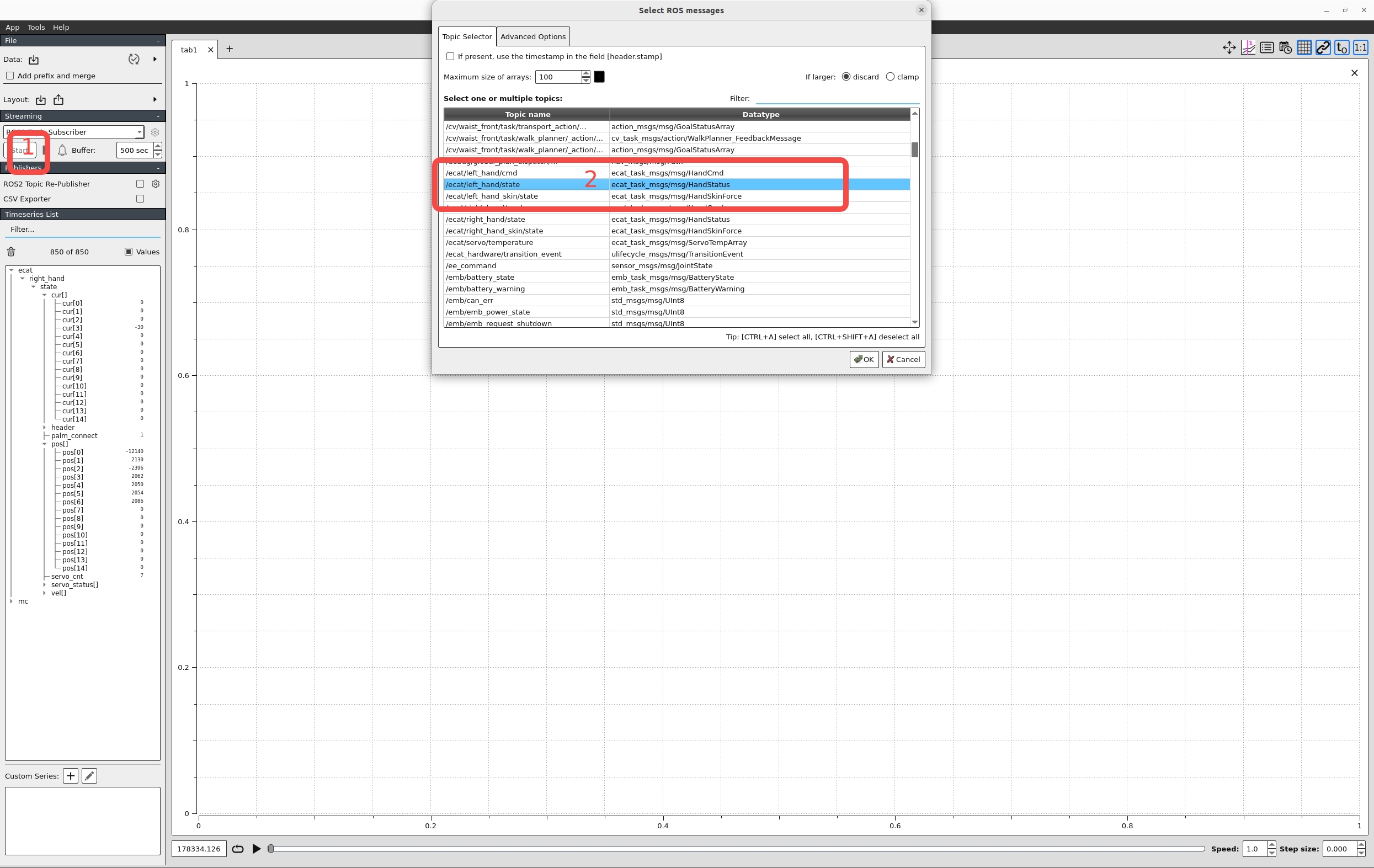The width and height of the screenshot is (1374, 868).
Task: Collapse the cur[] tree node
Action: tap(45, 295)
